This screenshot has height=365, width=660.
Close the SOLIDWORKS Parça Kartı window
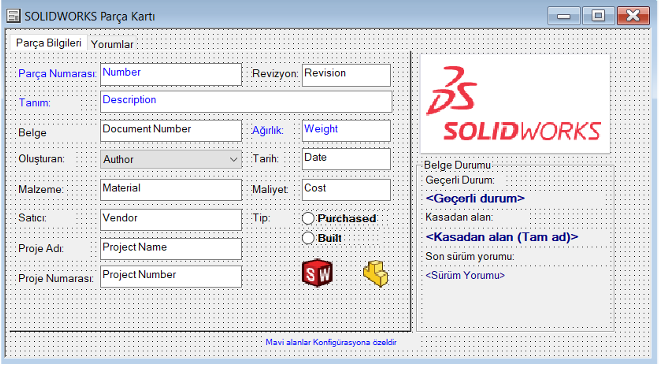click(633, 16)
